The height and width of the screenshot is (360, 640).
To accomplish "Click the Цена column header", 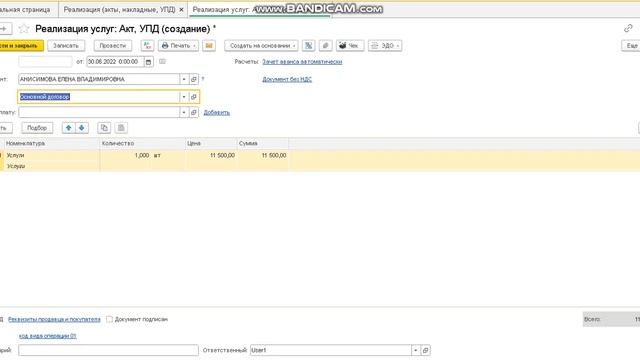I will click(x=211, y=143).
